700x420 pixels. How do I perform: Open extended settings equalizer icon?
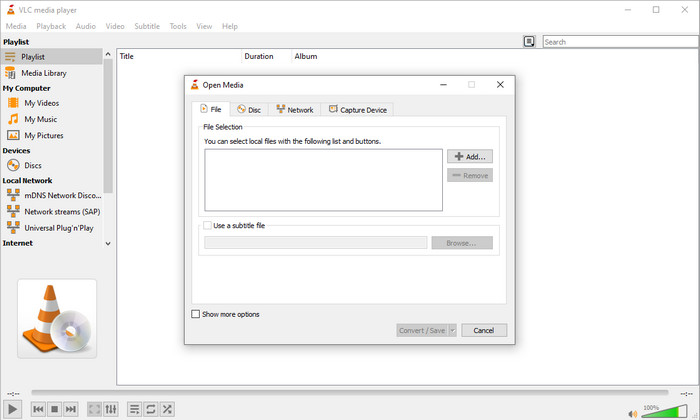(111, 409)
